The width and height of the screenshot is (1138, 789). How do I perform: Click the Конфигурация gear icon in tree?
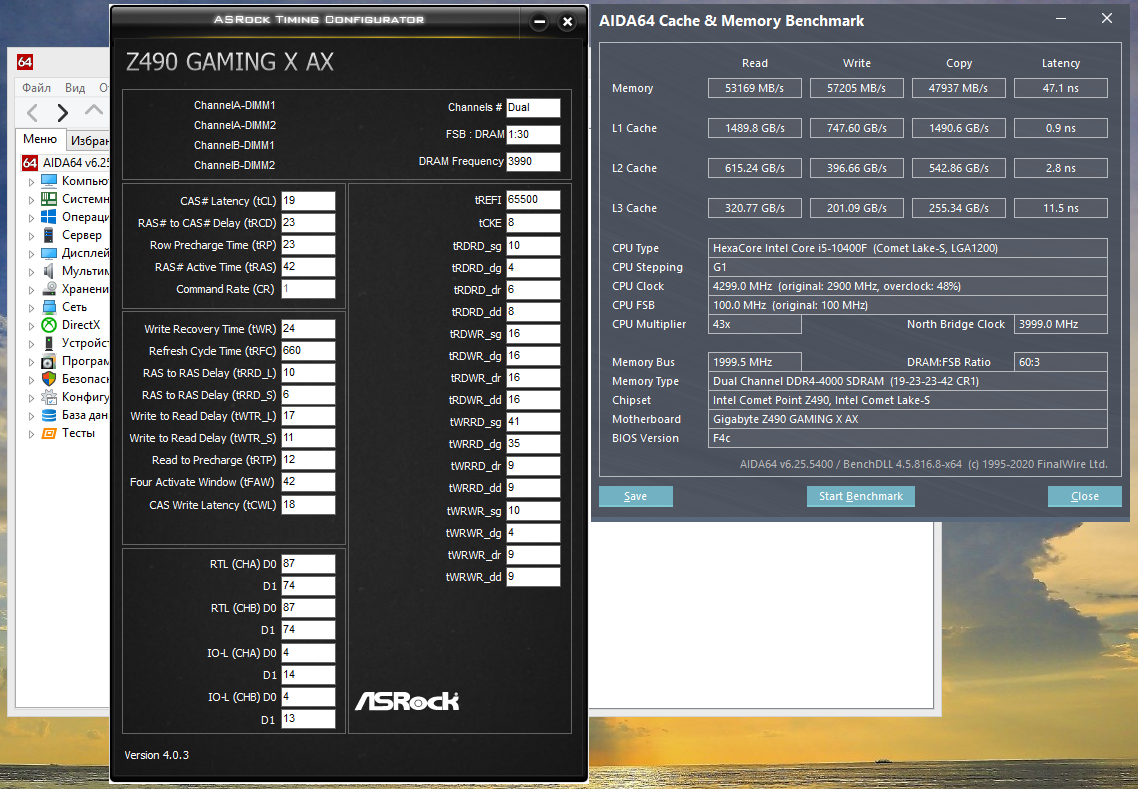point(49,397)
